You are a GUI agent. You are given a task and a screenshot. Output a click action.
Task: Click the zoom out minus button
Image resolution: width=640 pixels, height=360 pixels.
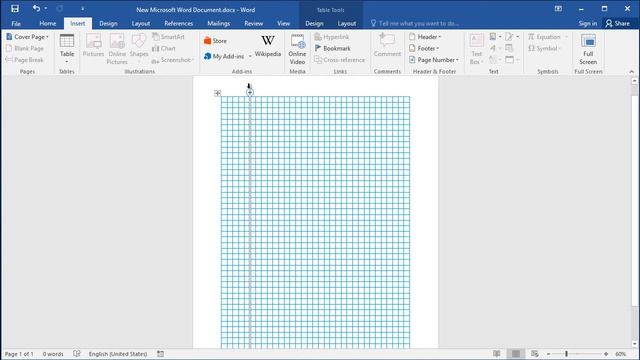pyautogui.click(x=549, y=354)
